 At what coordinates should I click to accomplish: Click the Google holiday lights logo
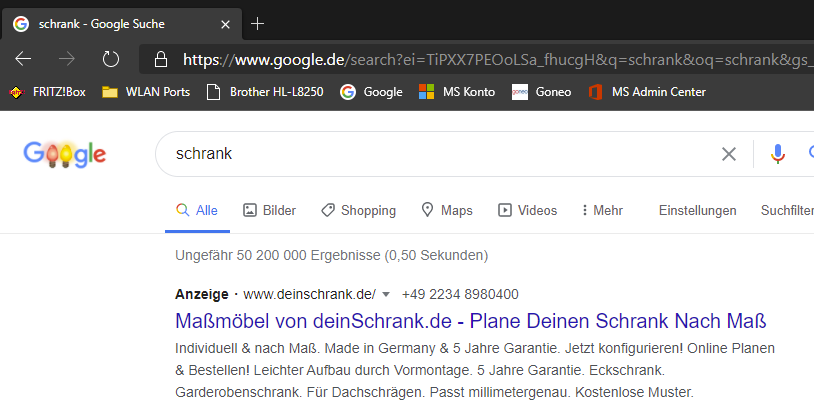tap(65, 154)
